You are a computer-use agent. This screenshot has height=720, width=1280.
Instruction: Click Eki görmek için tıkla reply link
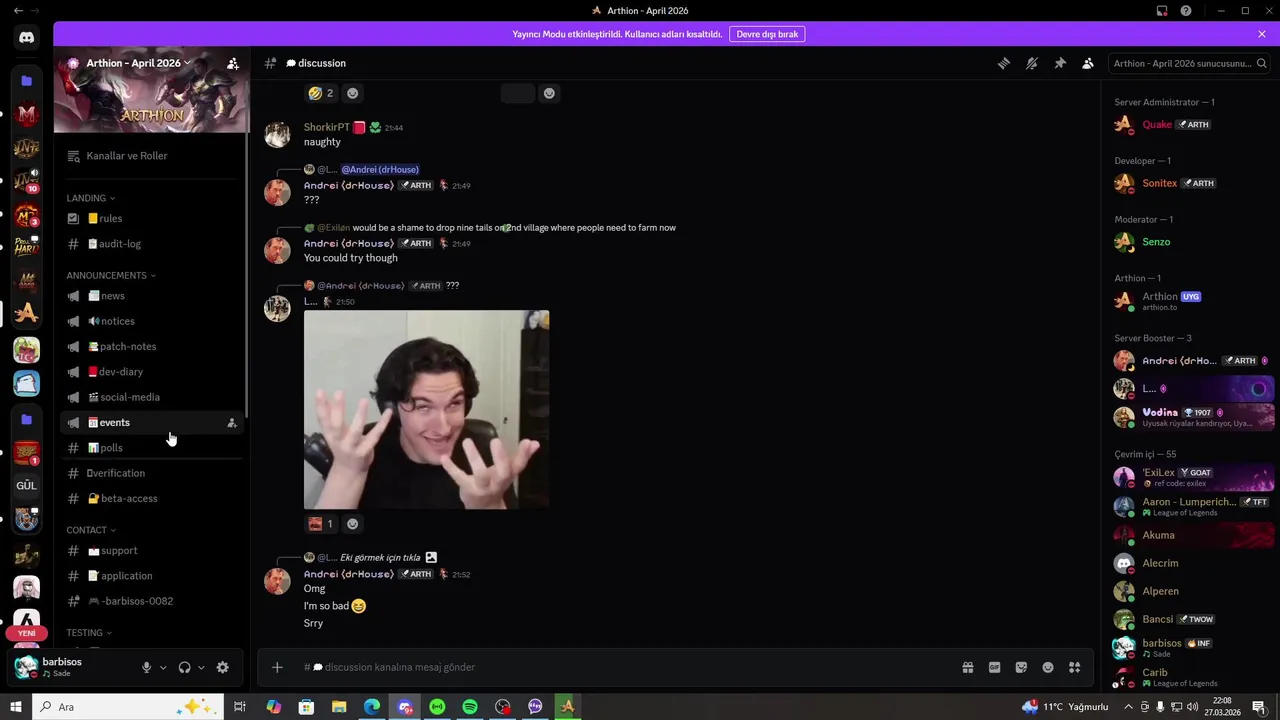pyautogui.click(x=382, y=557)
